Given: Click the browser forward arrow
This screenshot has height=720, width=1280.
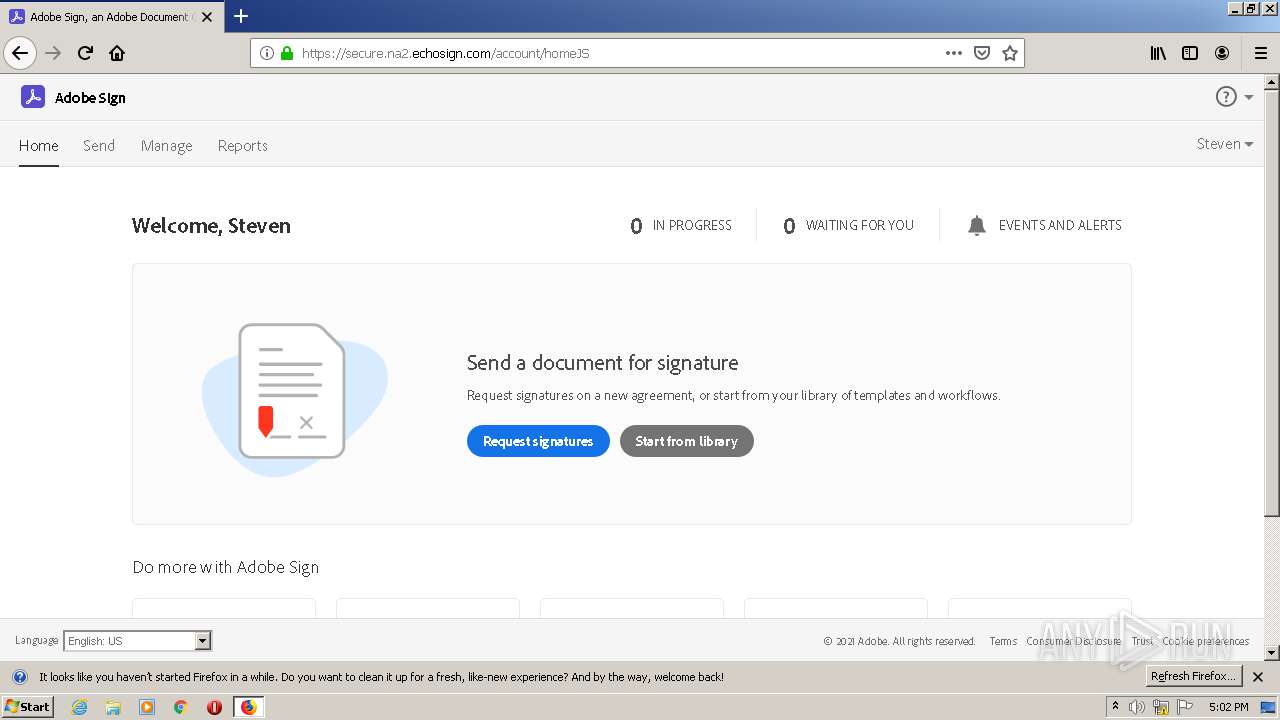Looking at the screenshot, I should pyautogui.click(x=53, y=53).
